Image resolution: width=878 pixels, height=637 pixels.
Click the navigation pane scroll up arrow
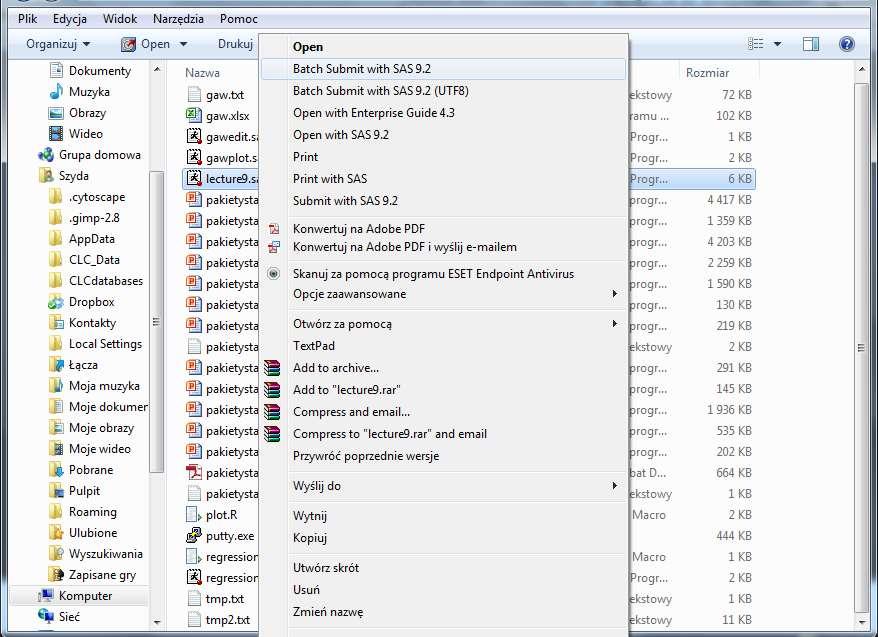click(x=157, y=69)
